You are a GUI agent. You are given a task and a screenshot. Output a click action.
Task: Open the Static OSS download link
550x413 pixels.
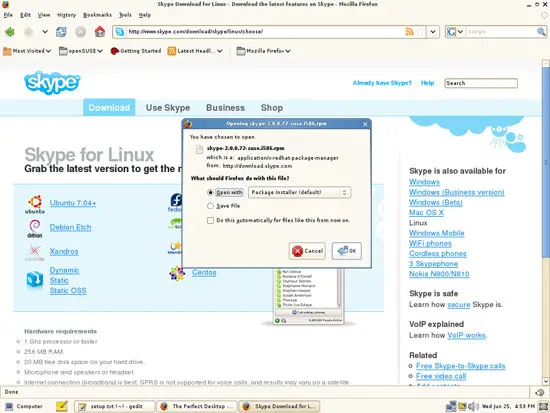pos(68,291)
